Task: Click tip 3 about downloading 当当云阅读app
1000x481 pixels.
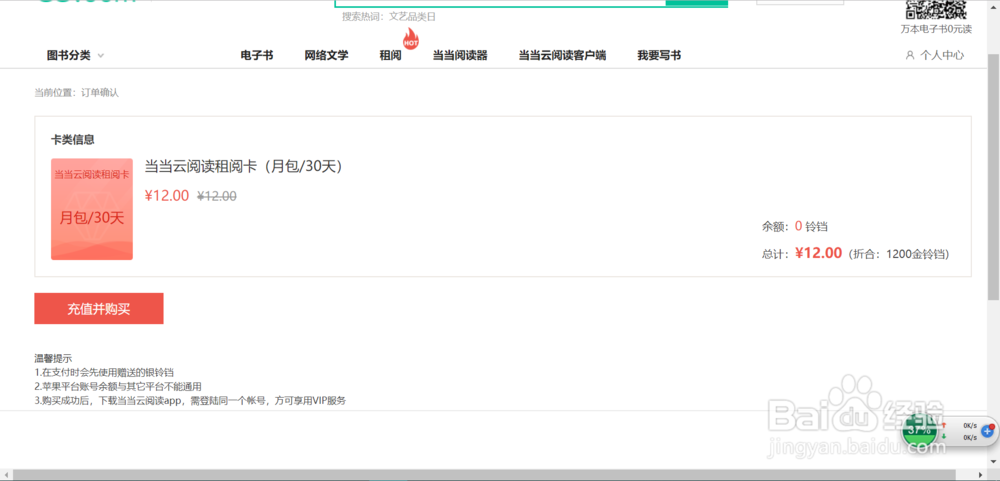Action: (x=190, y=401)
